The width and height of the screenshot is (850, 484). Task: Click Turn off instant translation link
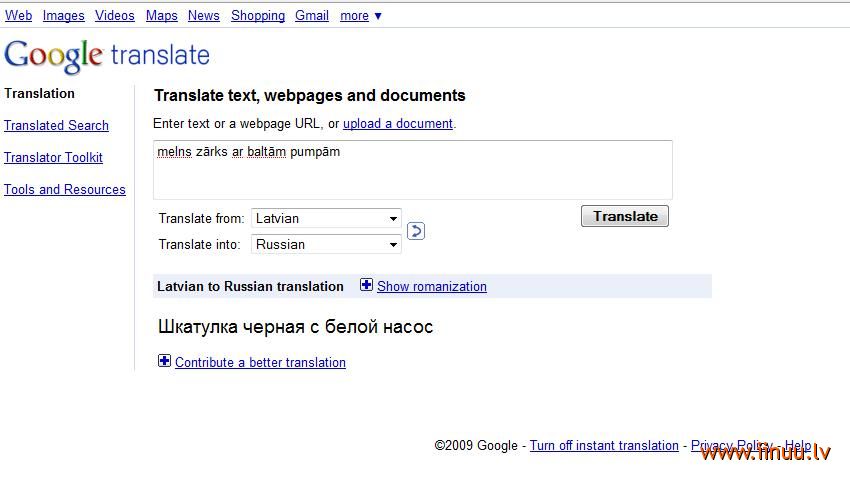604,446
